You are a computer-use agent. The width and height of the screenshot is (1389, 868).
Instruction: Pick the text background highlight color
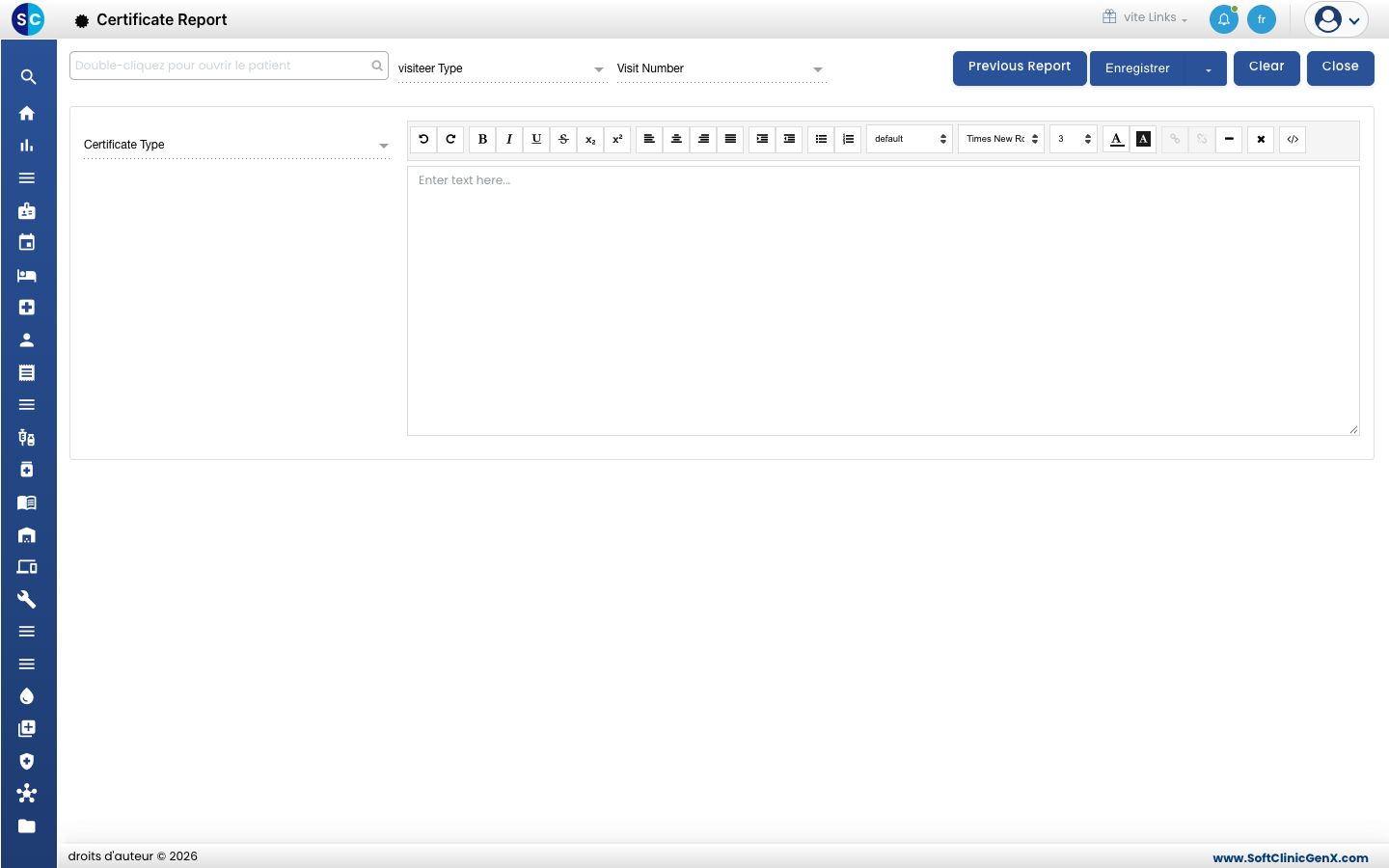tap(1143, 139)
